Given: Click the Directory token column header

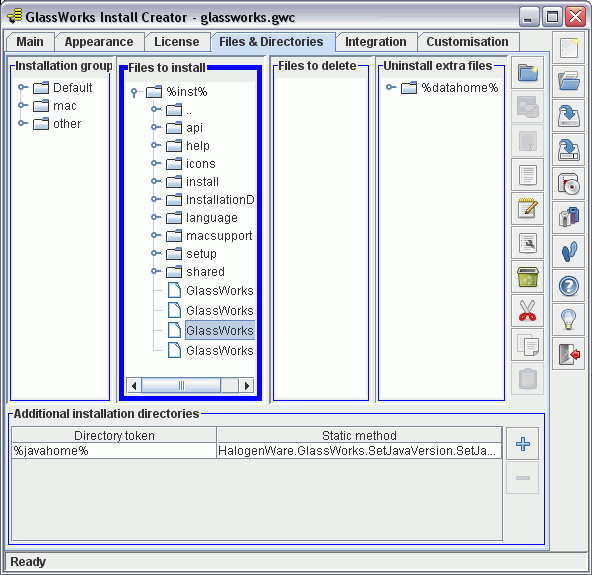Looking at the screenshot, I should [114, 435].
